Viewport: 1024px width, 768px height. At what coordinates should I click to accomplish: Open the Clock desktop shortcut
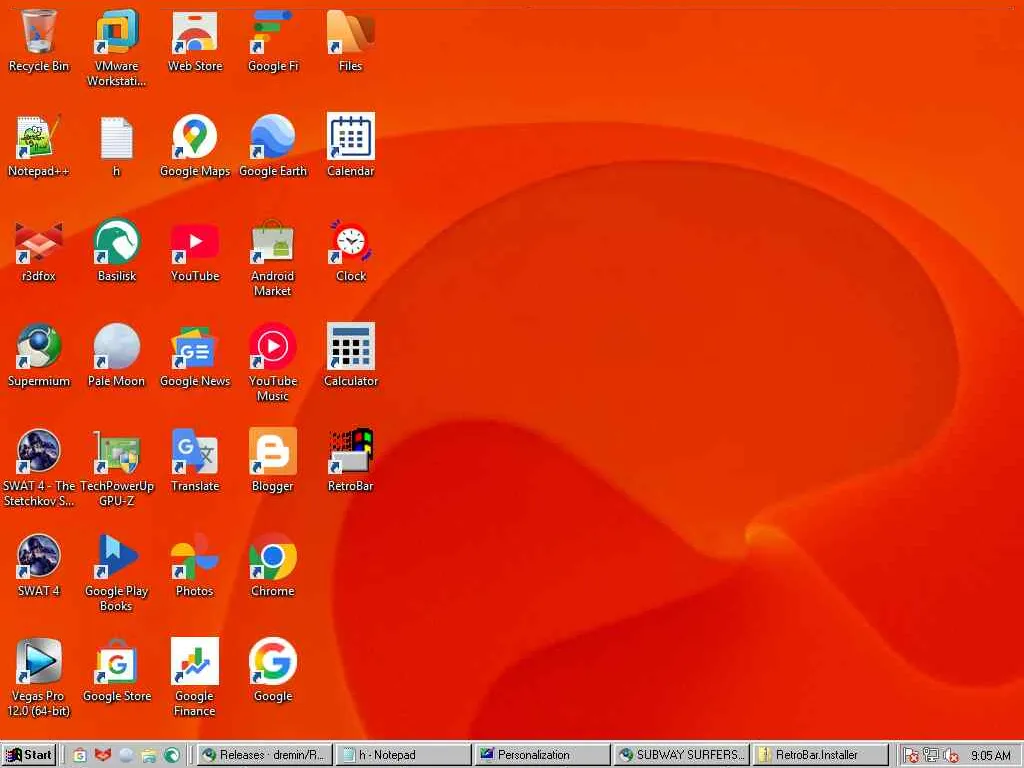point(351,251)
